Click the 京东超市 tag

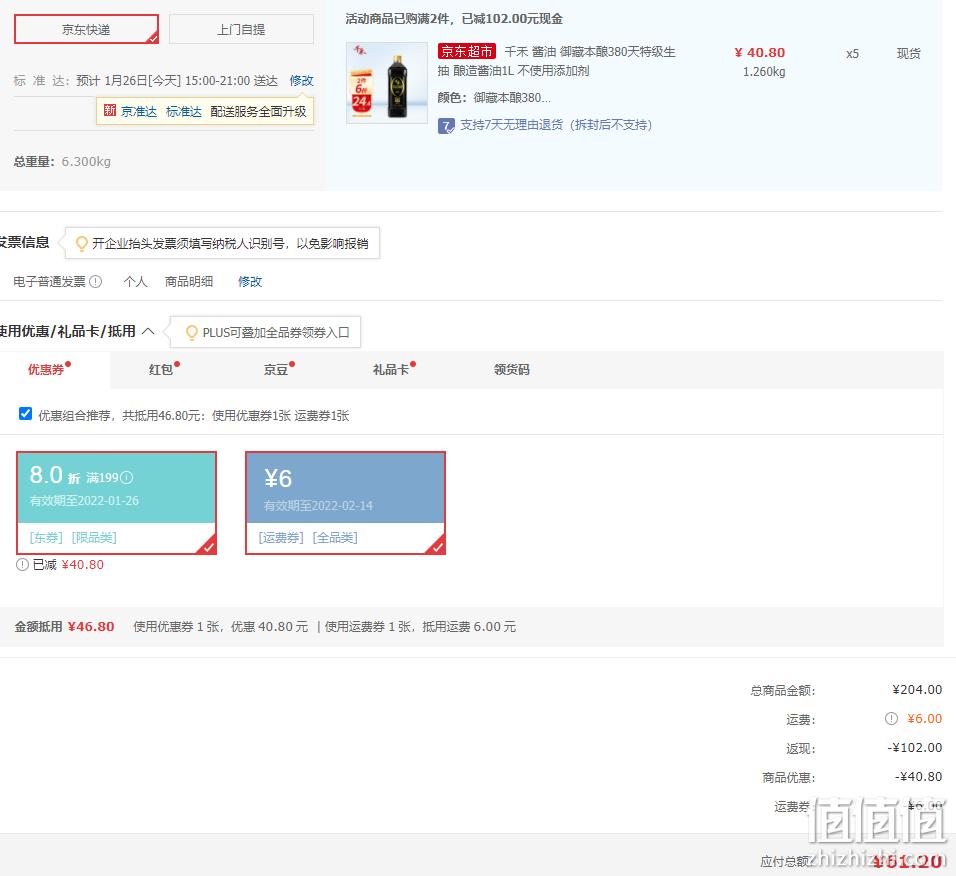[466, 51]
